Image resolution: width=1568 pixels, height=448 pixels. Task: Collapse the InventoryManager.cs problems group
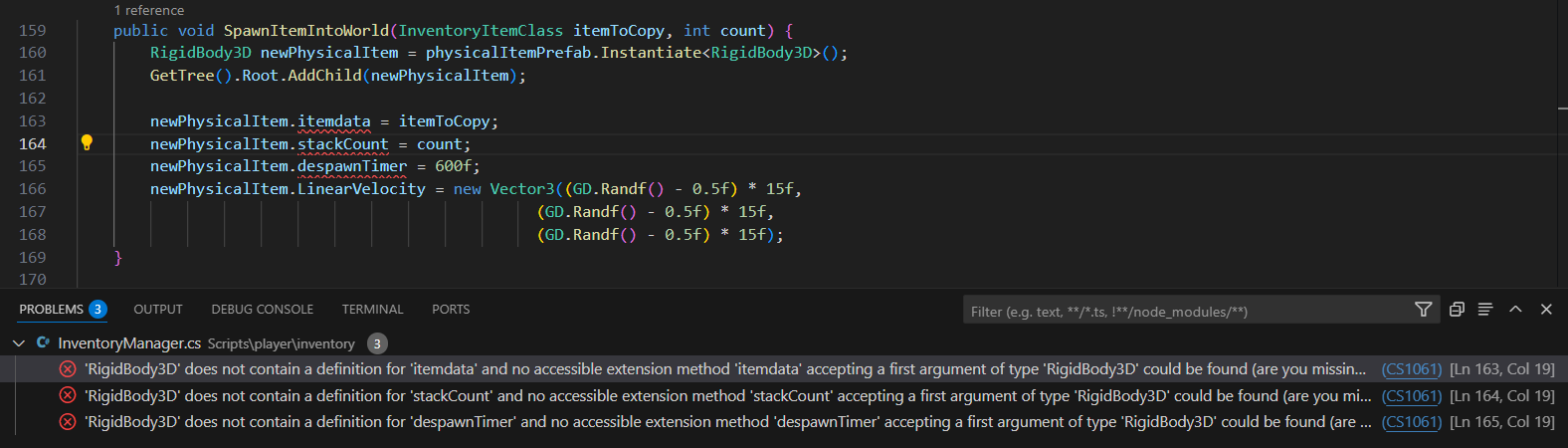[19, 342]
